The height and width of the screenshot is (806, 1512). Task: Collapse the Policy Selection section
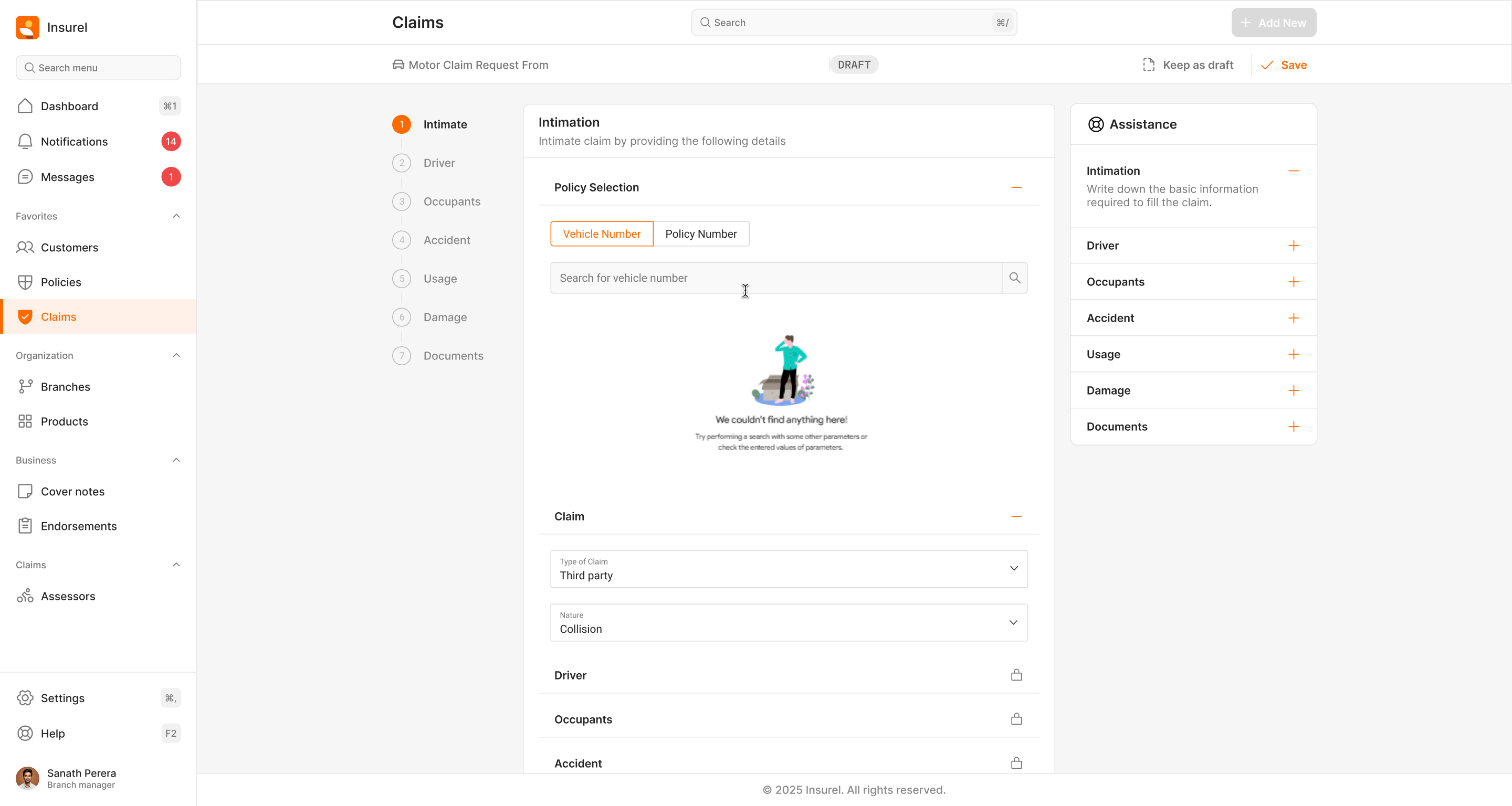click(1016, 187)
